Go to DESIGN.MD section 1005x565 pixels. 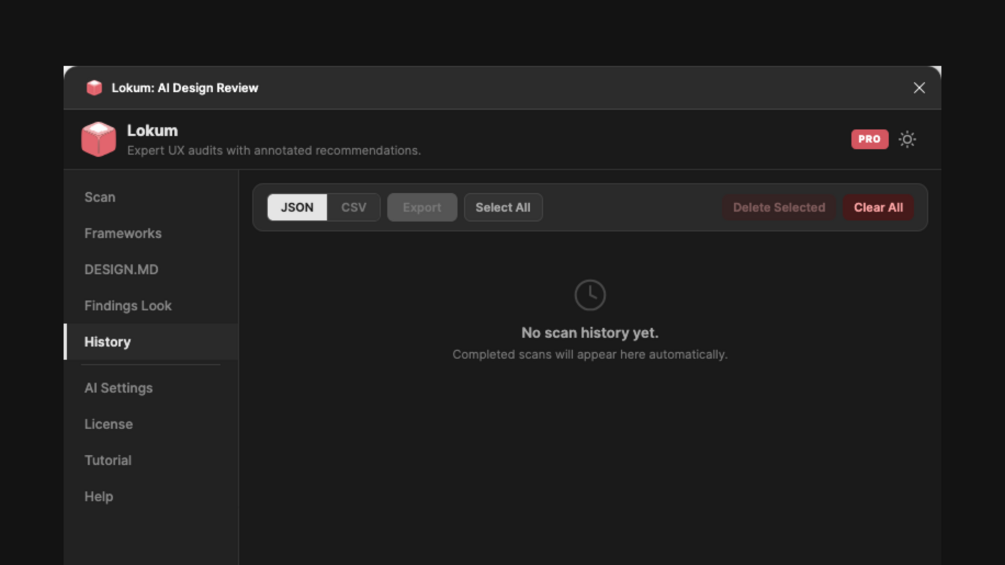[151, 270]
